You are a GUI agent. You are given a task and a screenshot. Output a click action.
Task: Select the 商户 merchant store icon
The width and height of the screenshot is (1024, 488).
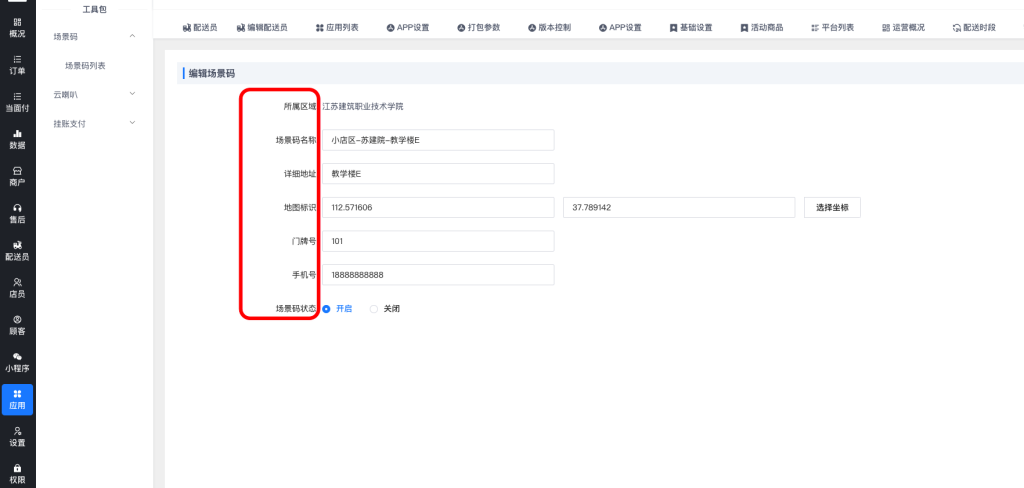tap(17, 176)
